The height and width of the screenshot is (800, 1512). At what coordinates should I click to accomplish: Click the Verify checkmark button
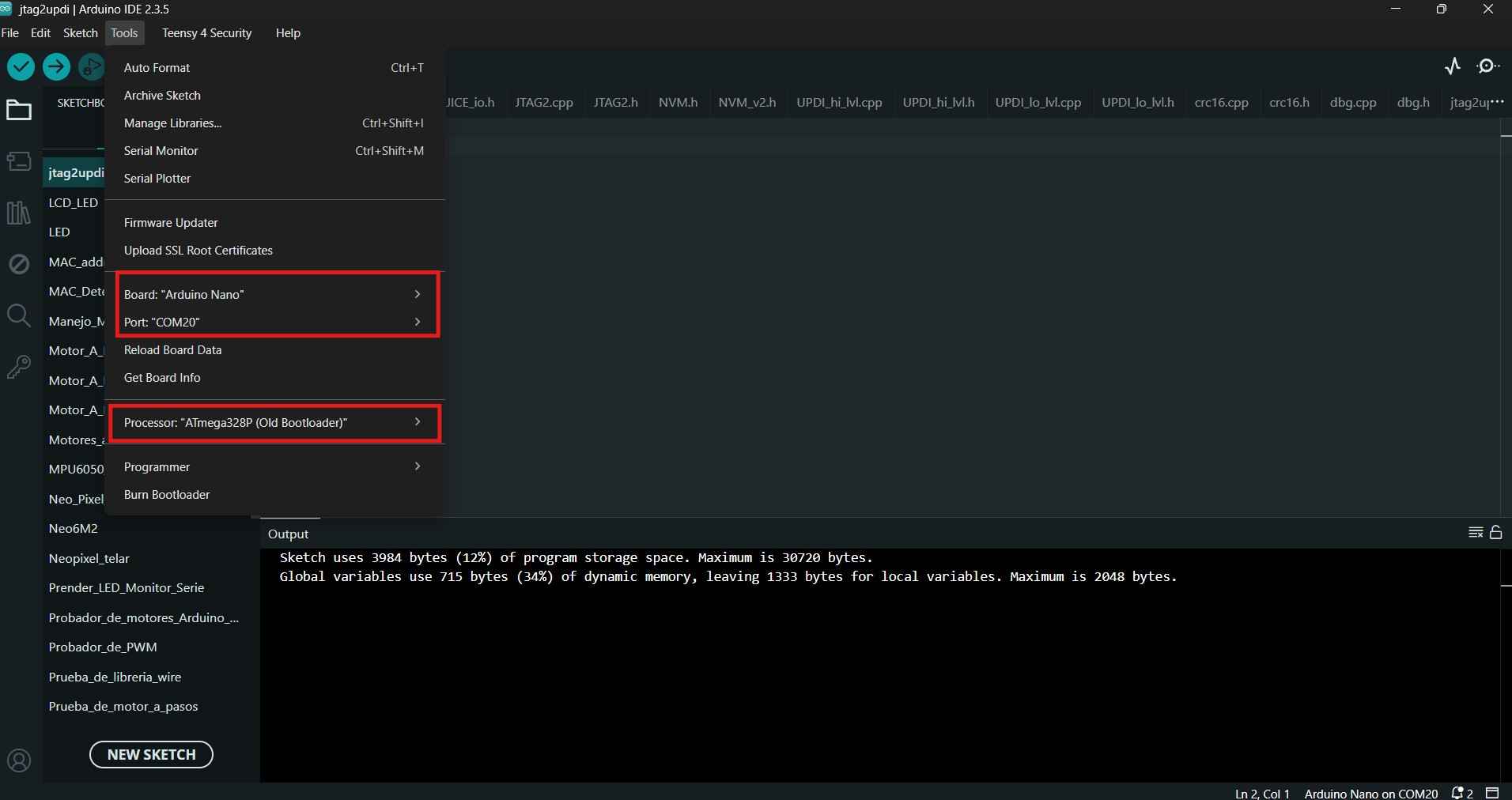click(x=21, y=67)
